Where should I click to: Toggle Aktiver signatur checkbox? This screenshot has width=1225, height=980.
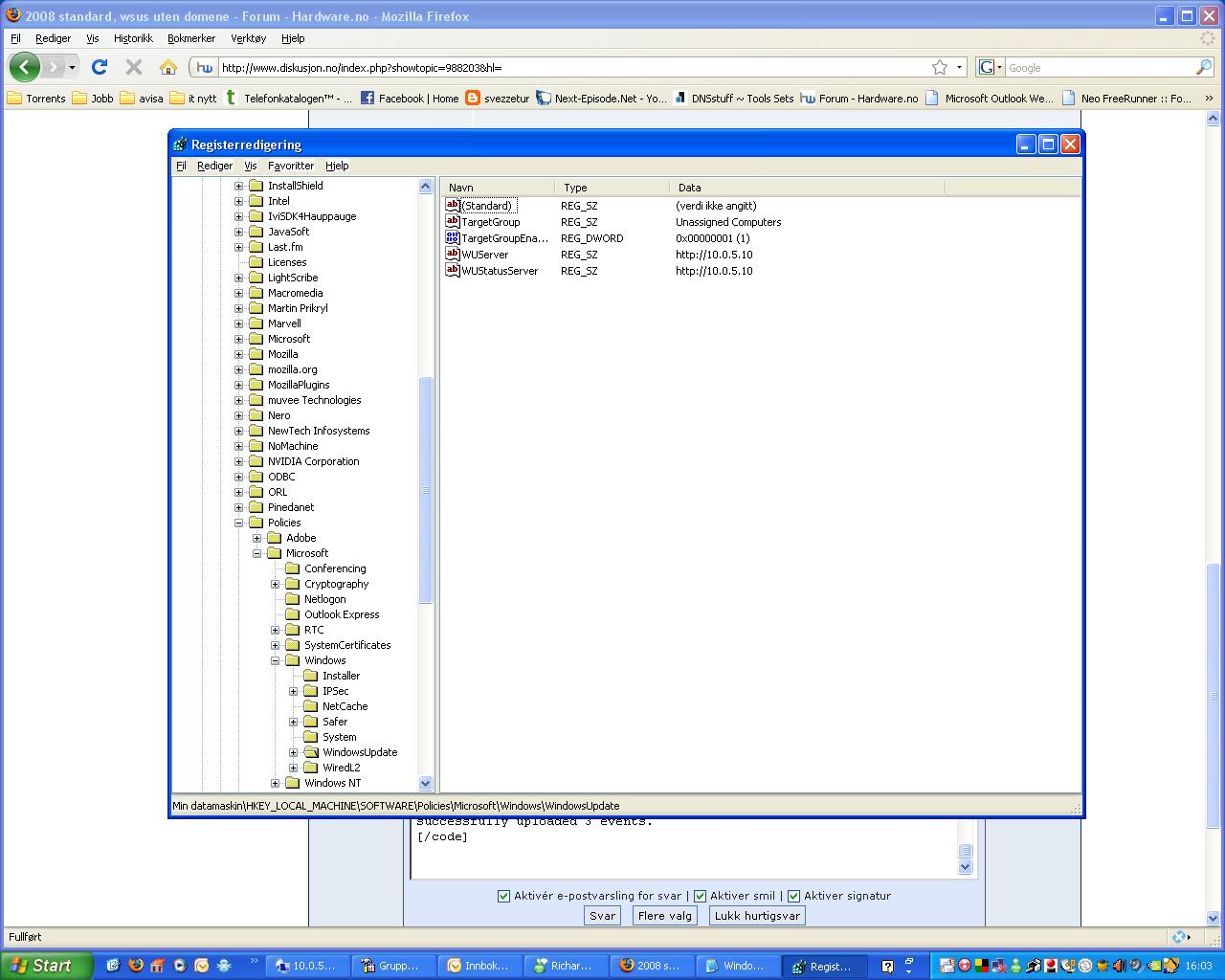793,896
